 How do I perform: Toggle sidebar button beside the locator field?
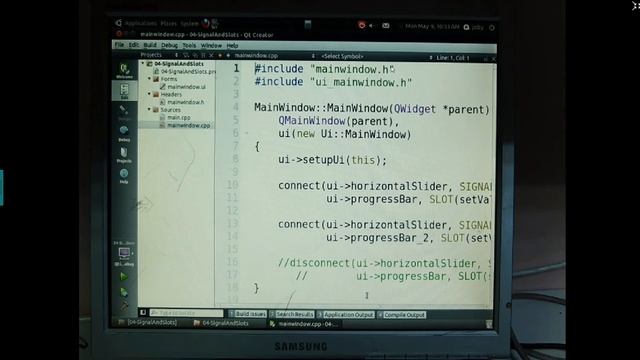click(x=143, y=313)
